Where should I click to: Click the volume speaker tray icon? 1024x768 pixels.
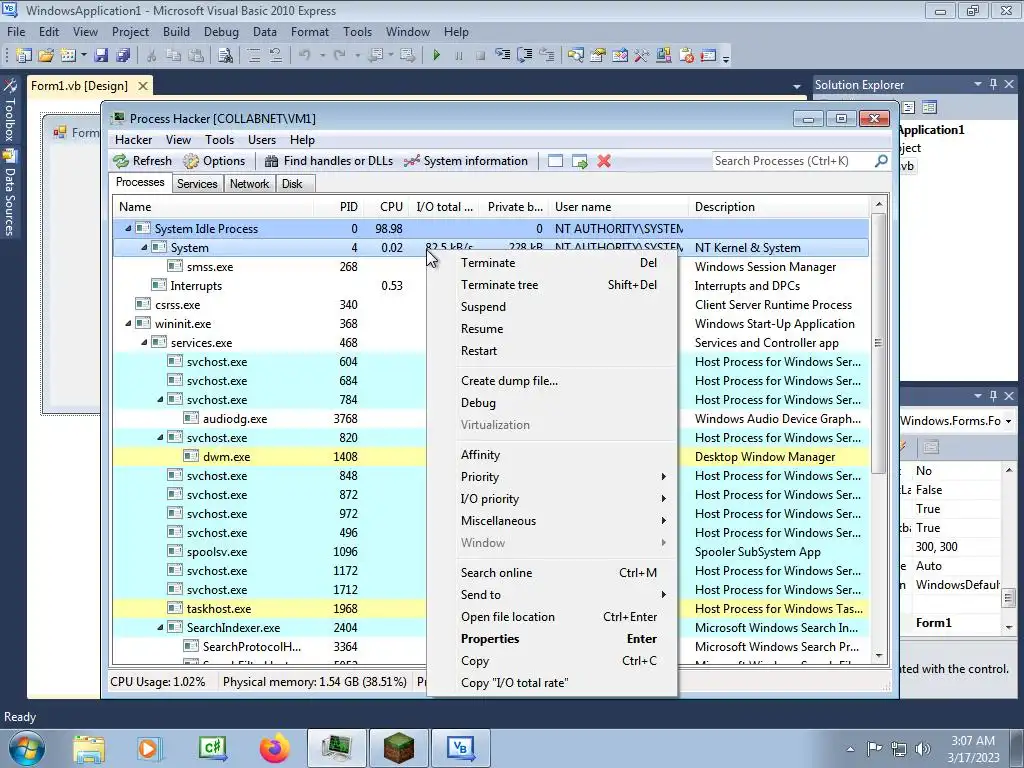tap(922, 749)
